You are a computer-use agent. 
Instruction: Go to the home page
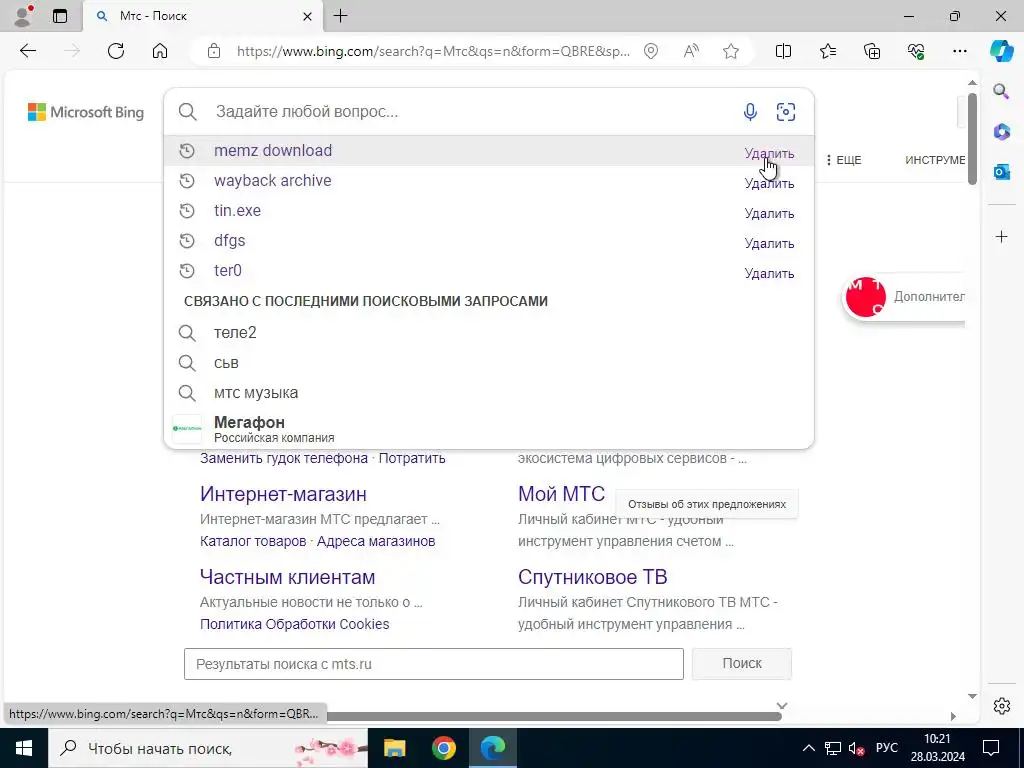pyautogui.click(x=160, y=51)
